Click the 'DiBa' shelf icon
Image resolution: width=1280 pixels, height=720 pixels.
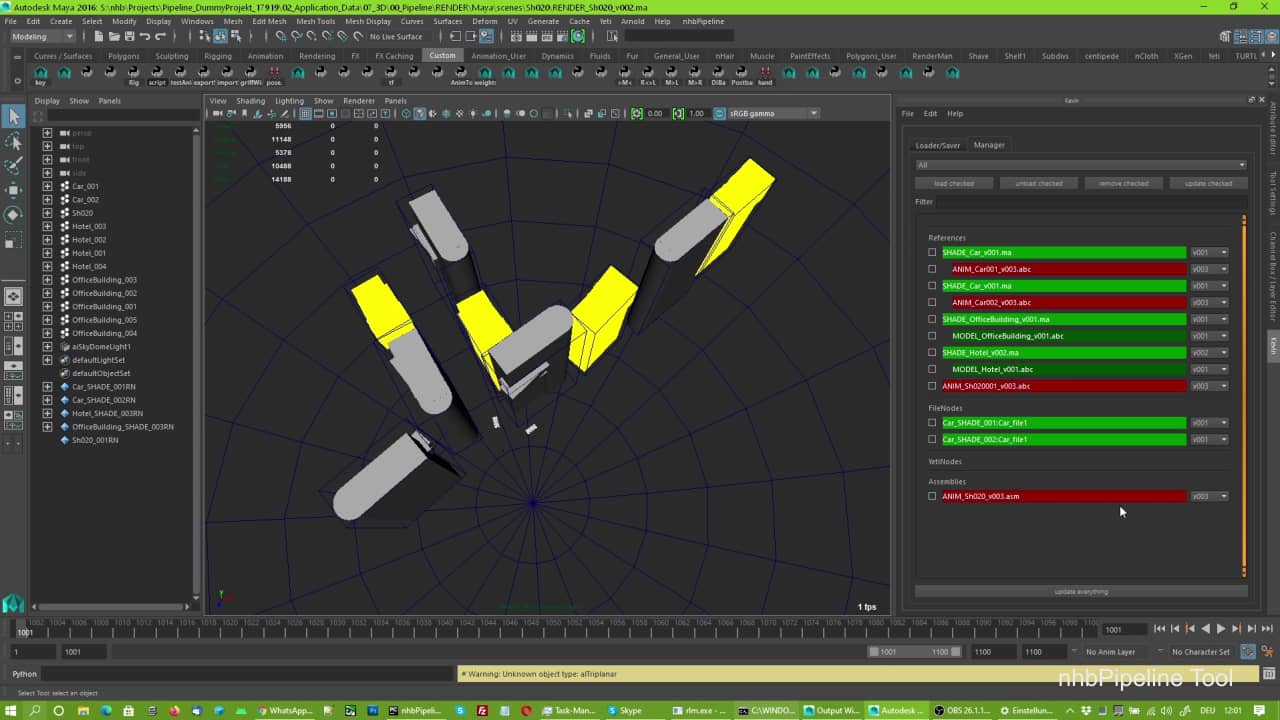718,75
